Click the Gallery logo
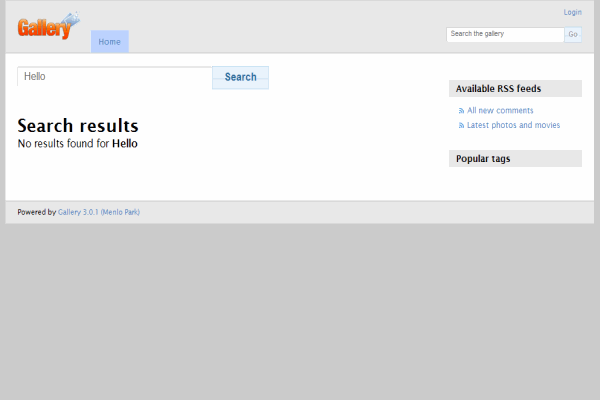 pyautogui.click(x=49, y=26)
